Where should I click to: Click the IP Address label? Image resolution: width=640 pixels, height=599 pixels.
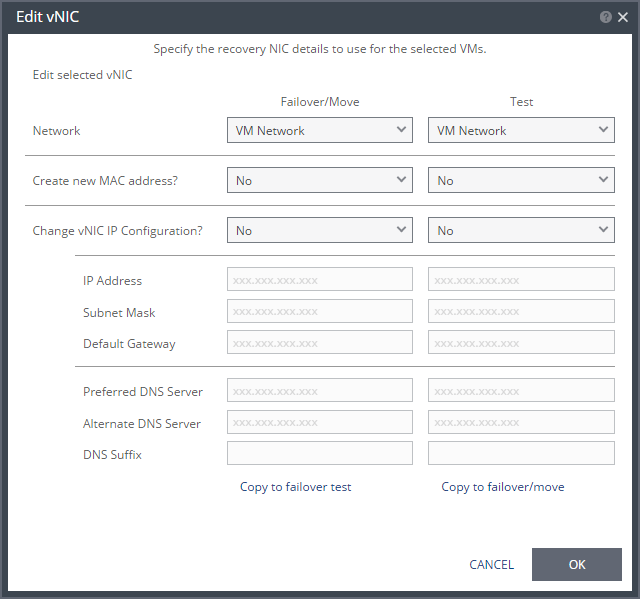pos(113,281)
